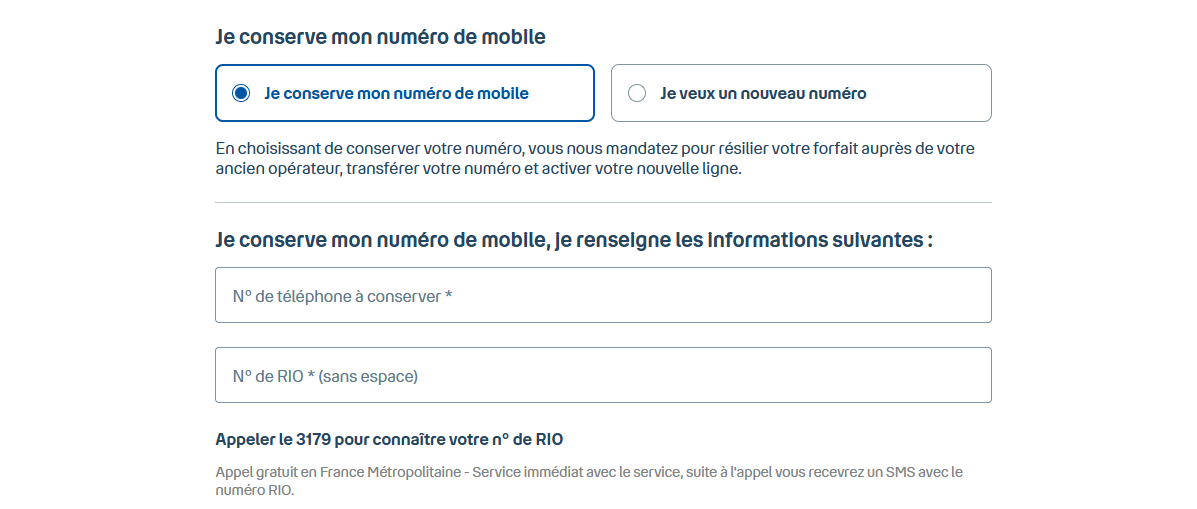The image size is (1197, 509).
Task: Click empty right area of the keep-number option card
Action: (565, 93)
